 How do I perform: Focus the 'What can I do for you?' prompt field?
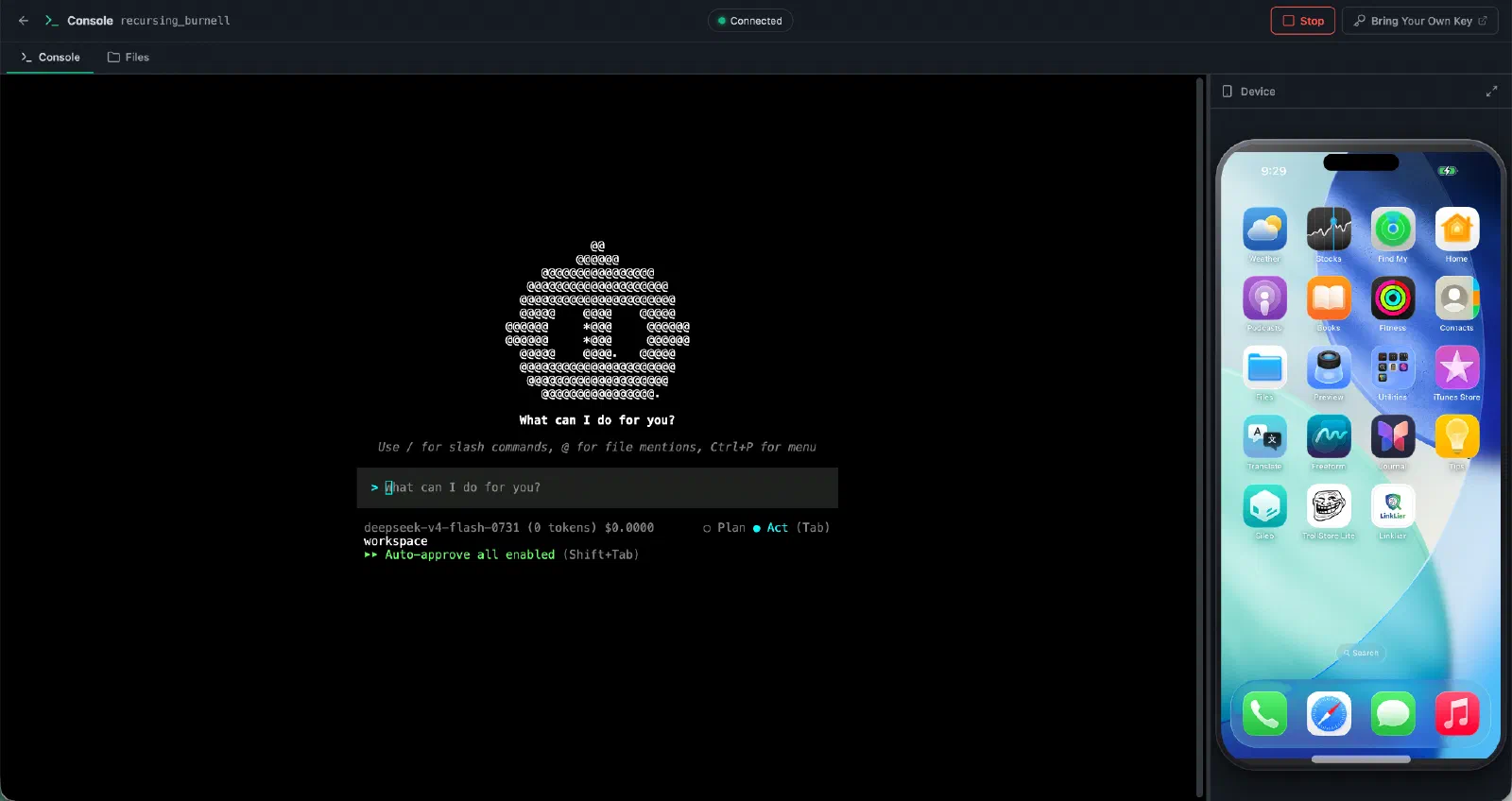tap(597, 487)
